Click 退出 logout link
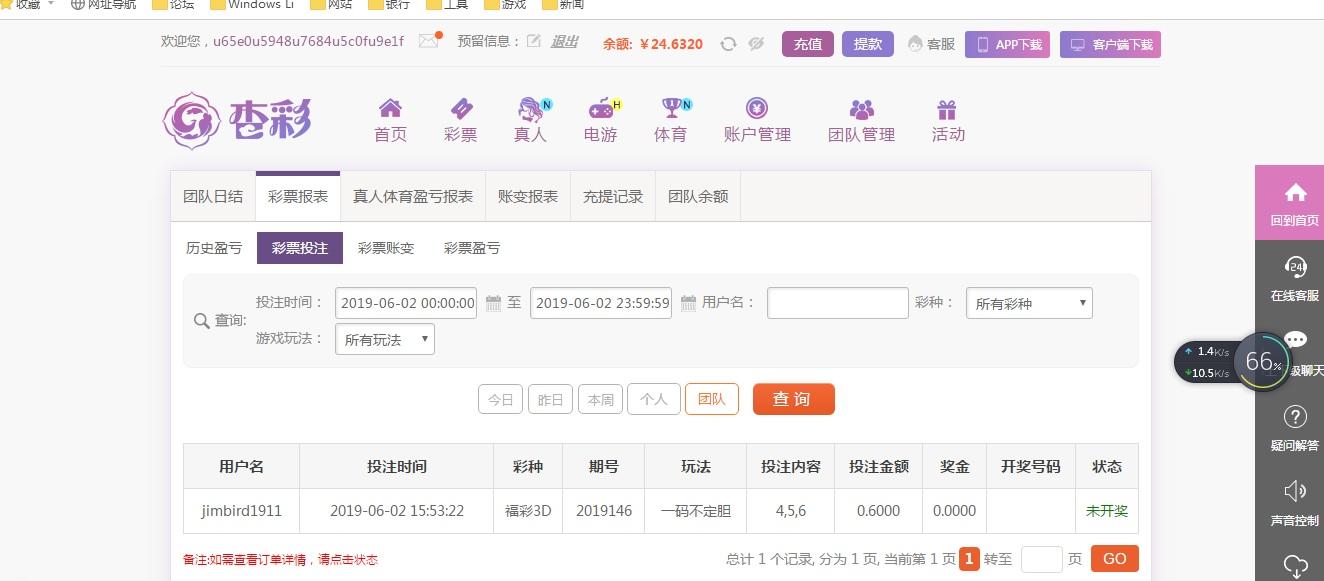The image size is (1324, 581). pos(565,42)
